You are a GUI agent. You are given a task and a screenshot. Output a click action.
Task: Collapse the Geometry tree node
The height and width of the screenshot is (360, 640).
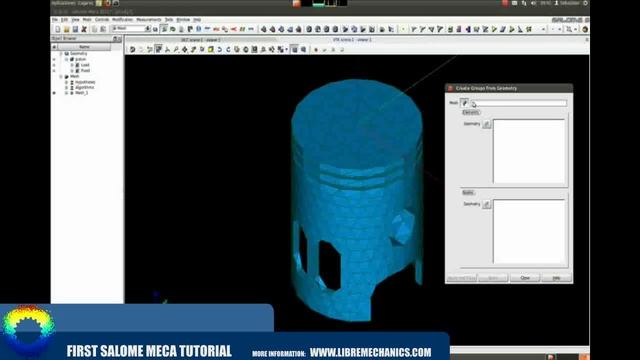tap(61, 53)
